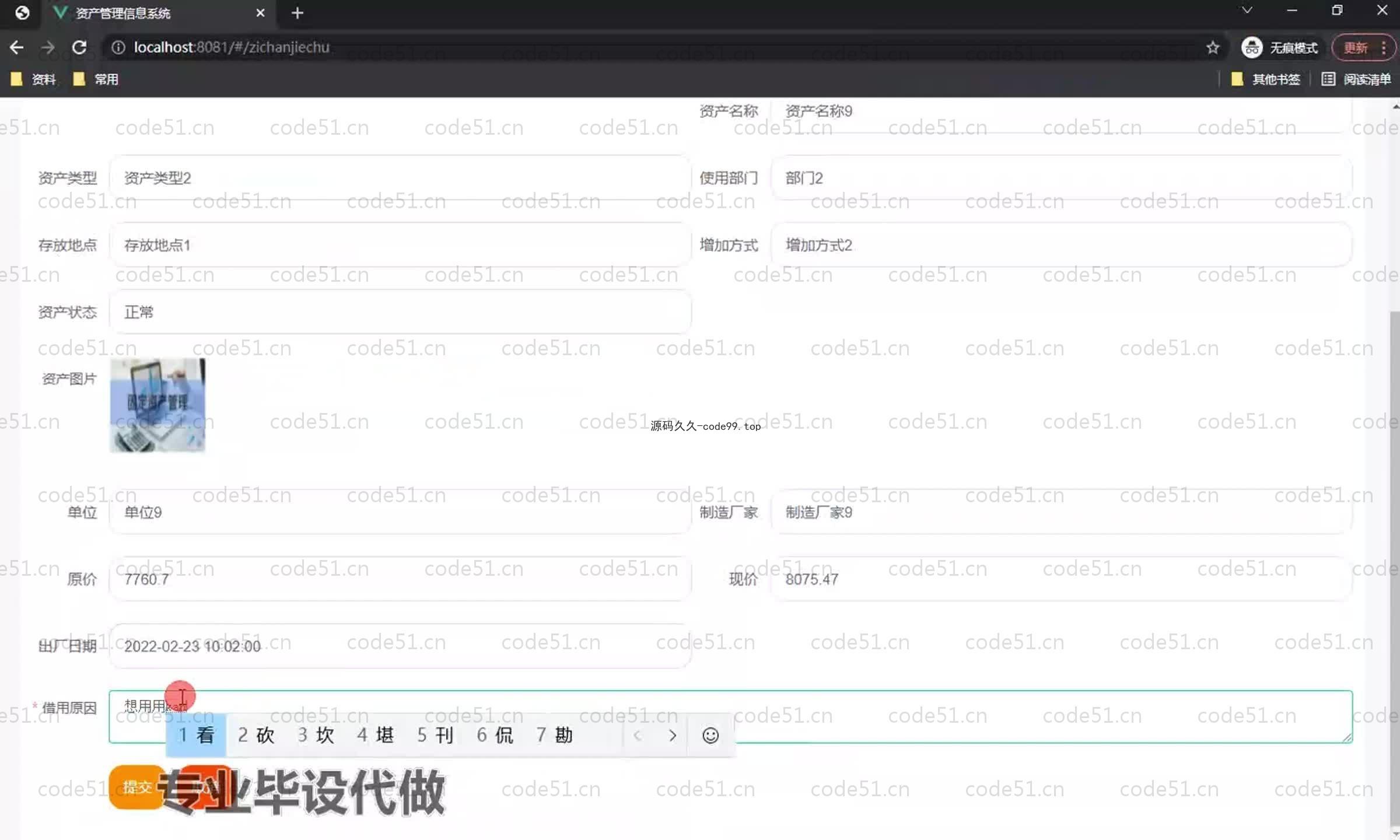Open a new browser tab
Screen dimensions: 1400x840
click(x=297, y=13)
